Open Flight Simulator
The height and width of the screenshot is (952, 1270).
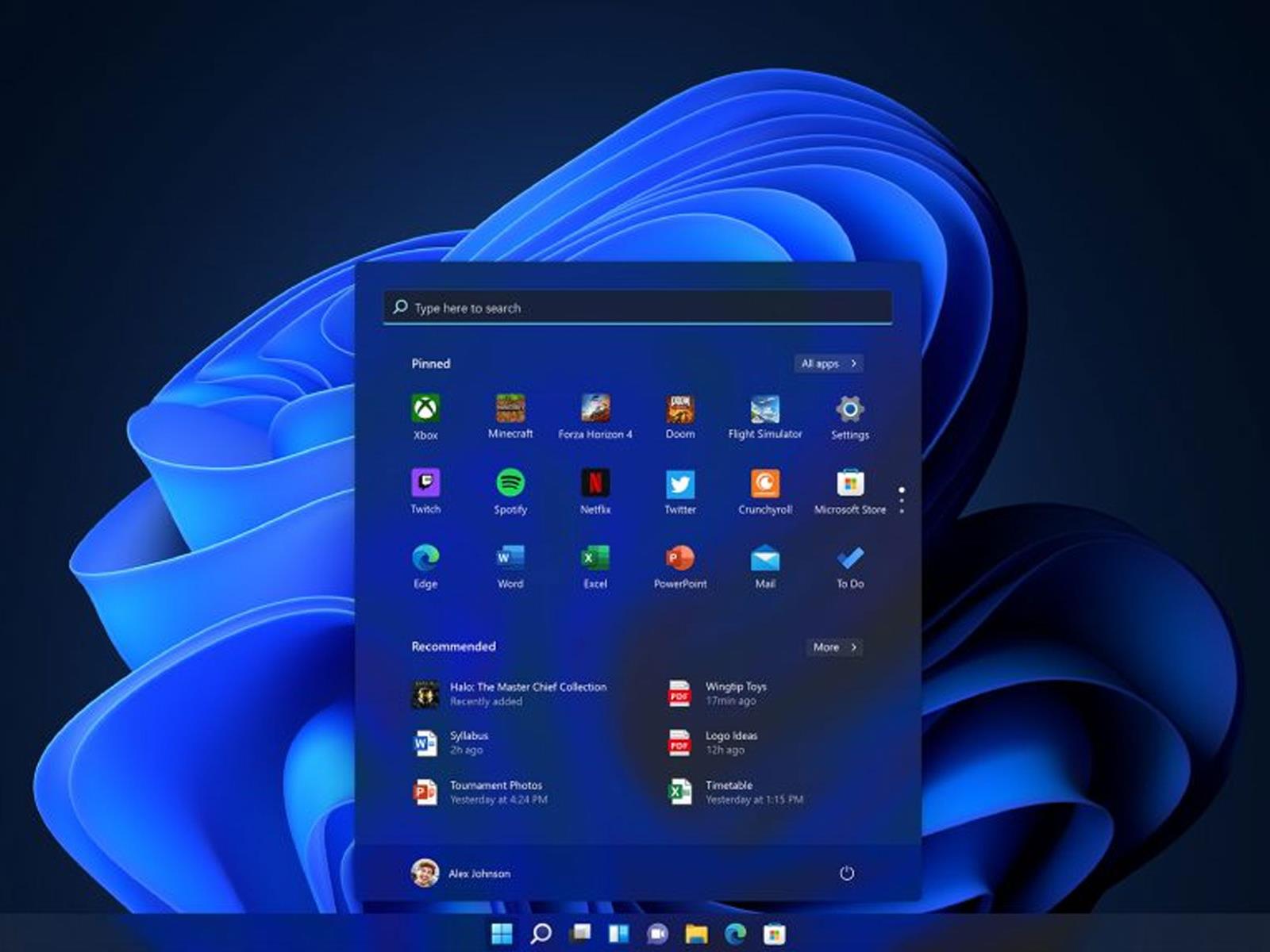(x=764, y=410)
